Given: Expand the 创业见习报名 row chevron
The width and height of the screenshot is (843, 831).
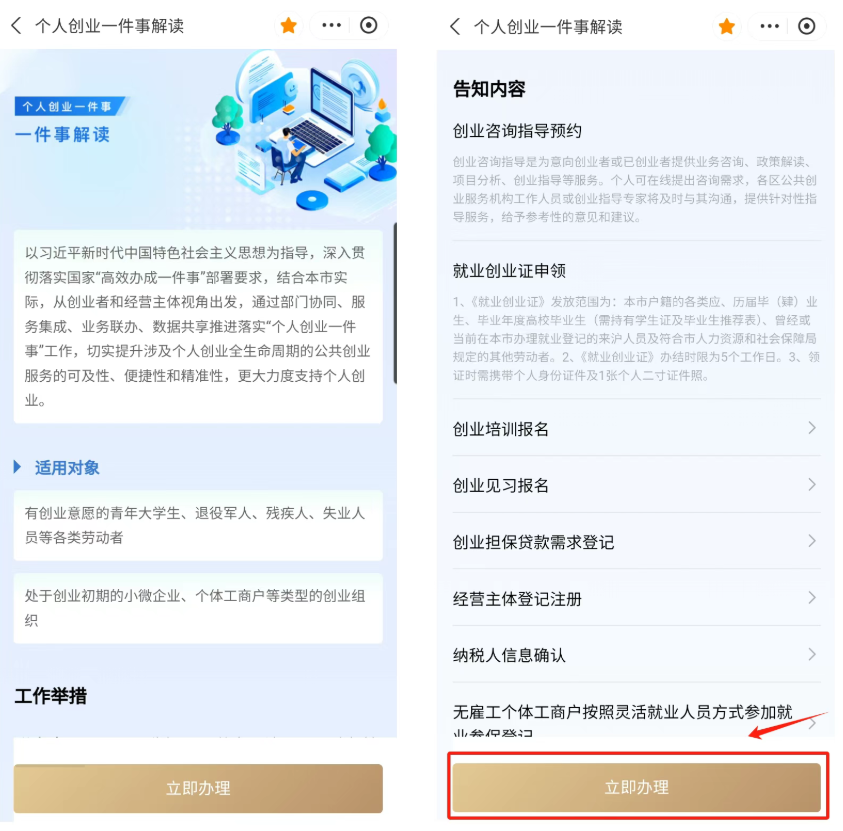Looking at the screenshot, I should pyautogui.click(x=812, y=485).
